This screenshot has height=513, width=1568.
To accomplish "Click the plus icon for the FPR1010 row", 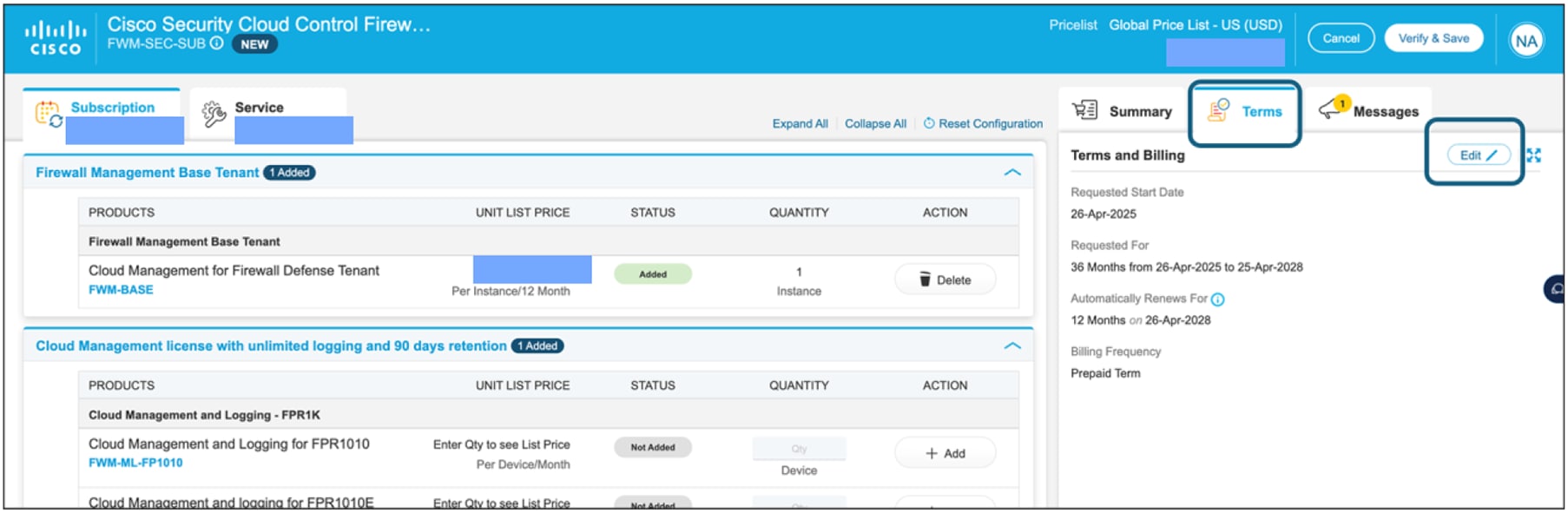I will (x=932, y=453).
